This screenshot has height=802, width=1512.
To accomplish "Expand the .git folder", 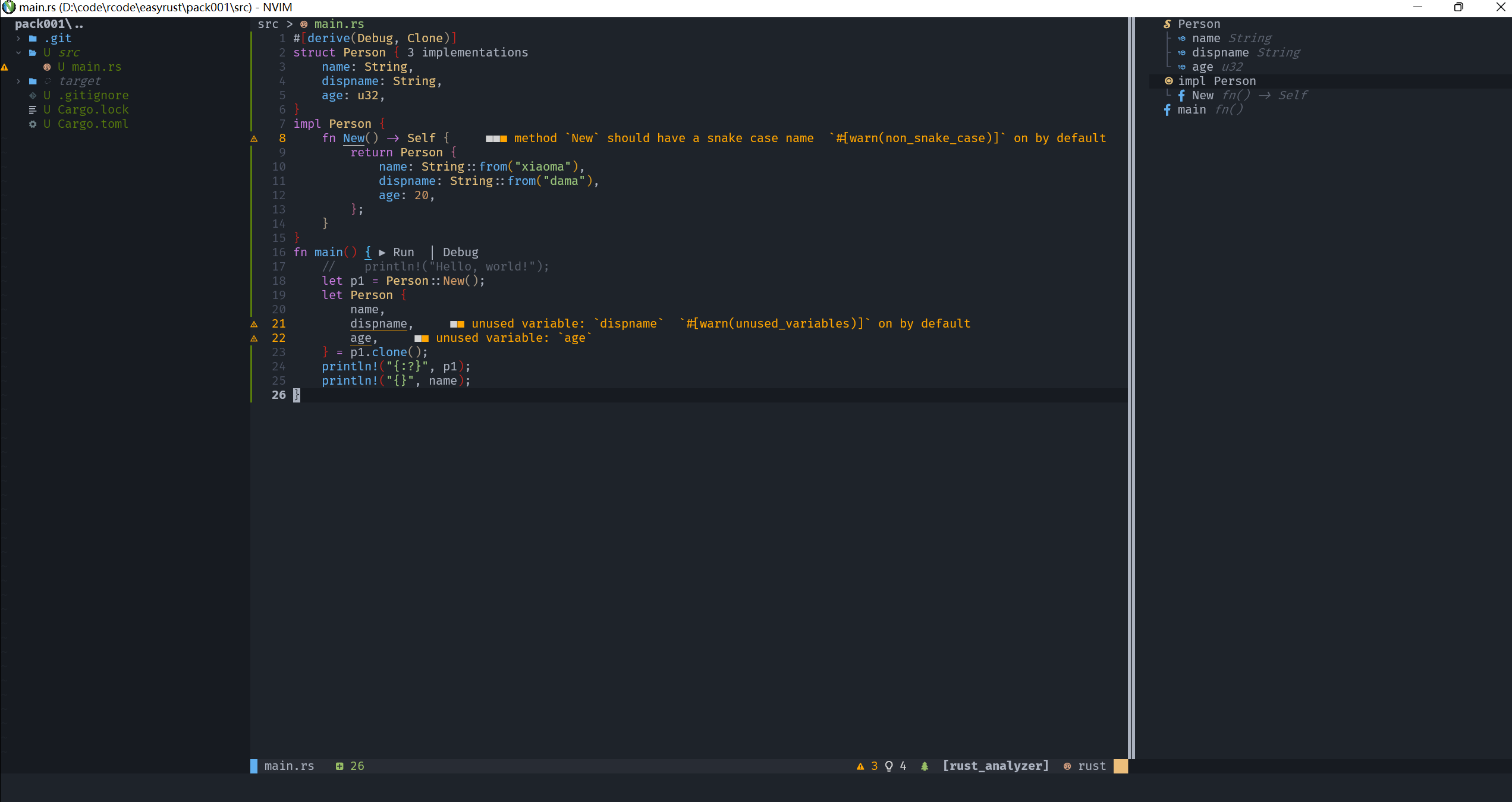I will coord(18,39).
